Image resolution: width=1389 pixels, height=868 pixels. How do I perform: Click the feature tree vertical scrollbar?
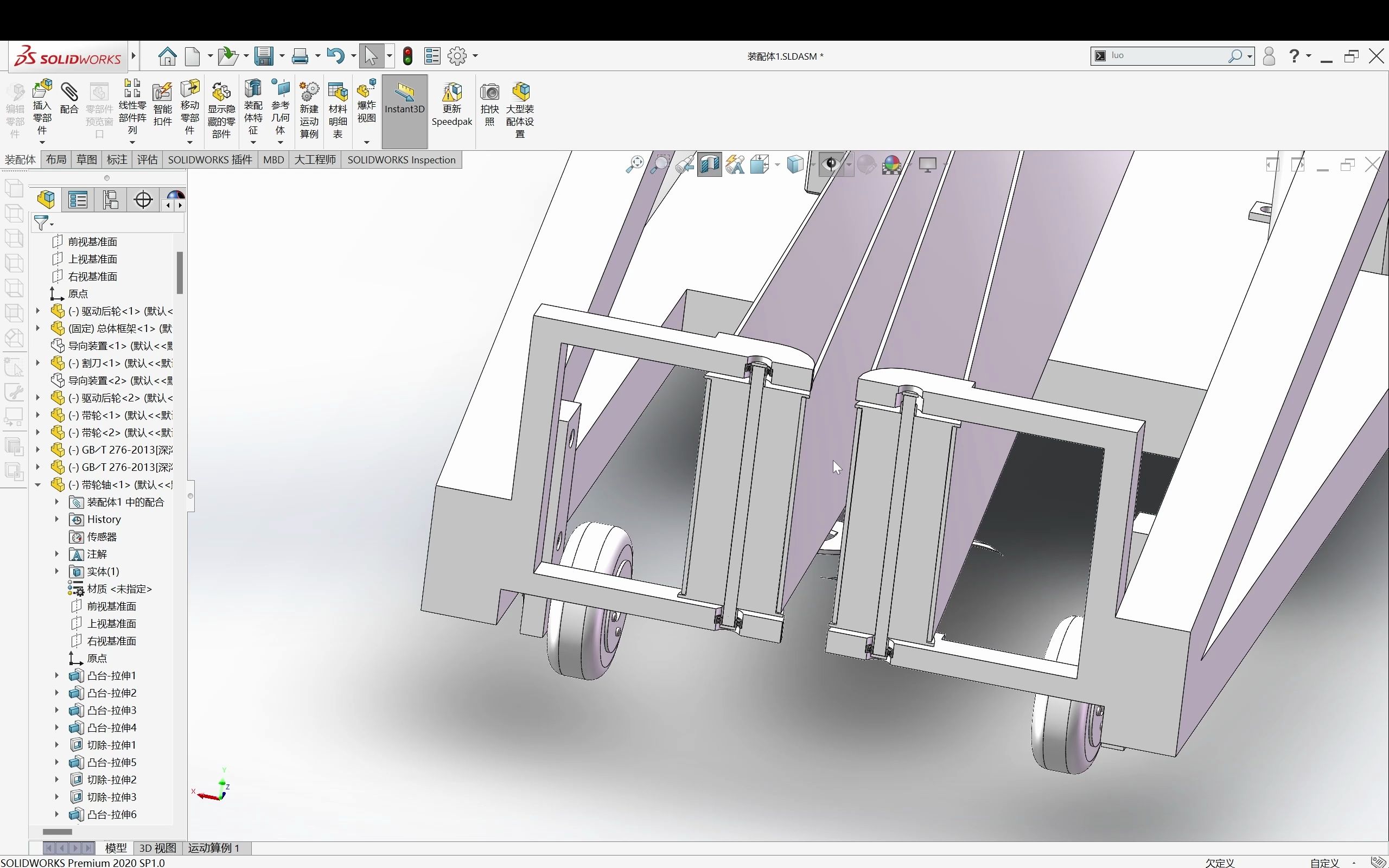pos(180,273)
